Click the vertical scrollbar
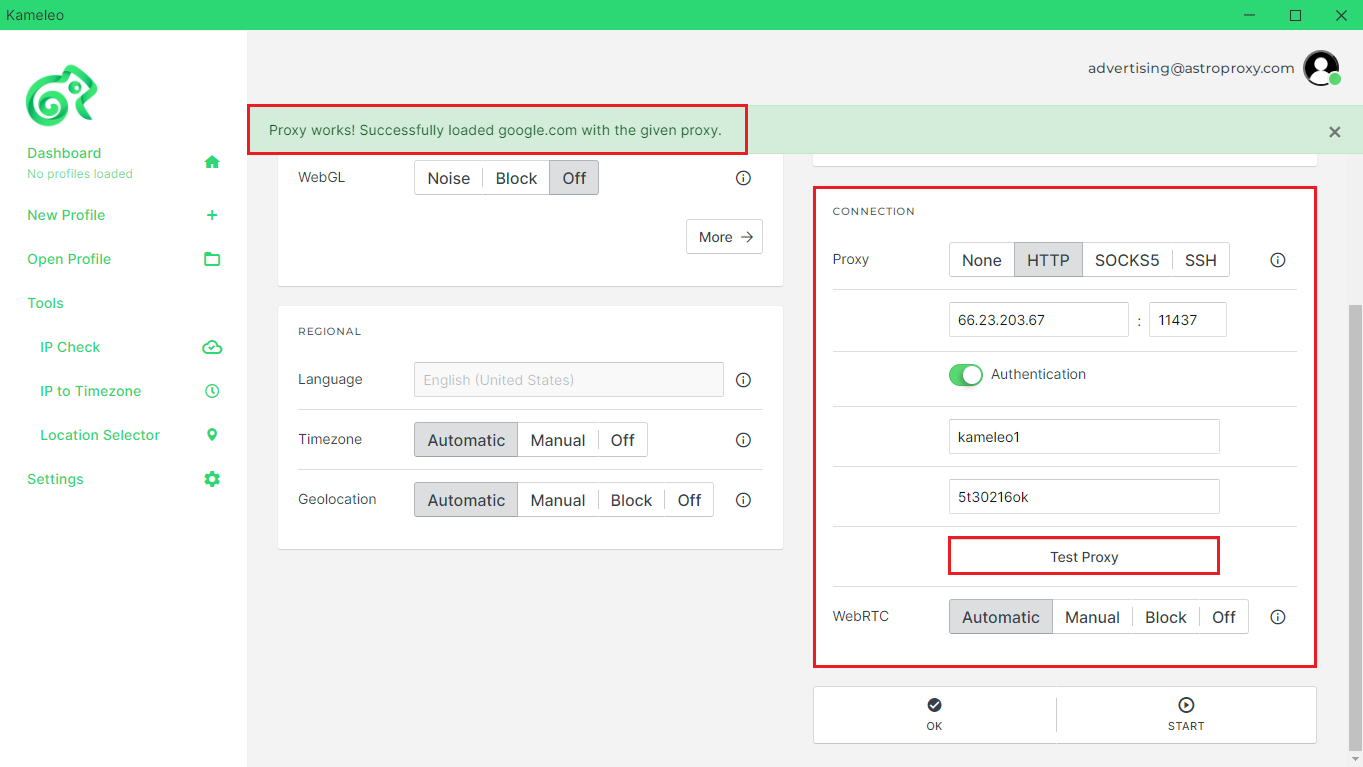Image resolution: width=1363 pixels, height=767 pixels. pos(1356,527)
